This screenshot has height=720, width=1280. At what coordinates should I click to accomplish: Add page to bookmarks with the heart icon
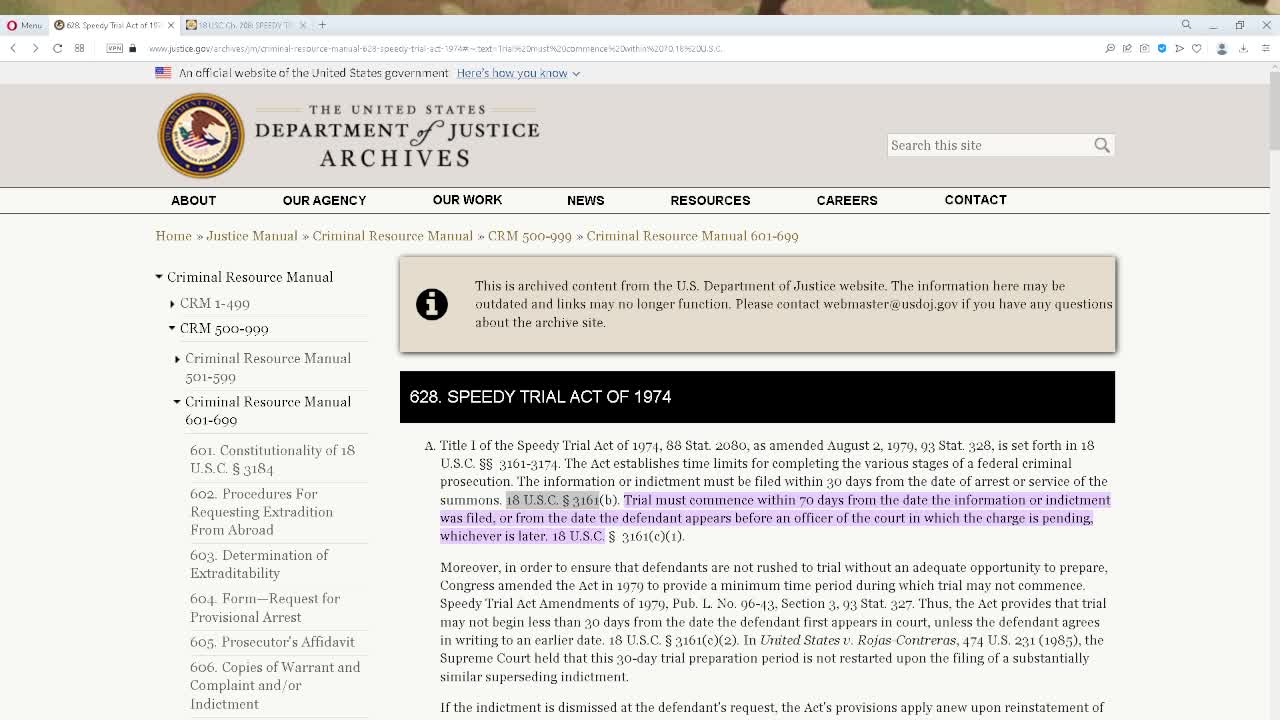click(x=1197, y=48)
